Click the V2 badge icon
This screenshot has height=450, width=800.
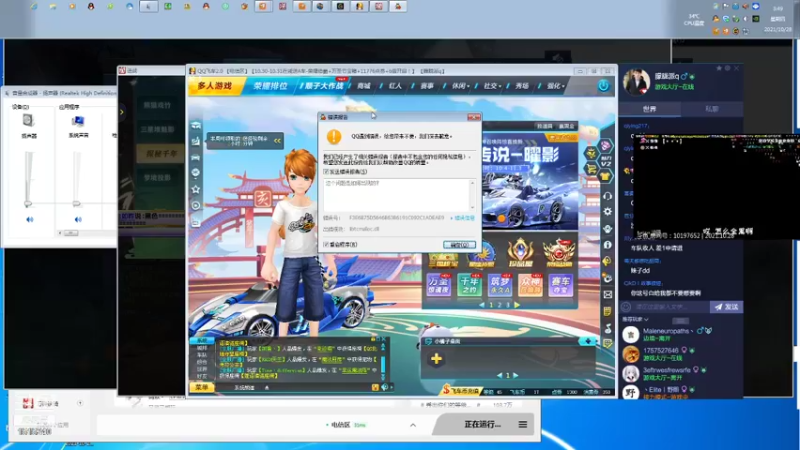(x=606, y=161)
